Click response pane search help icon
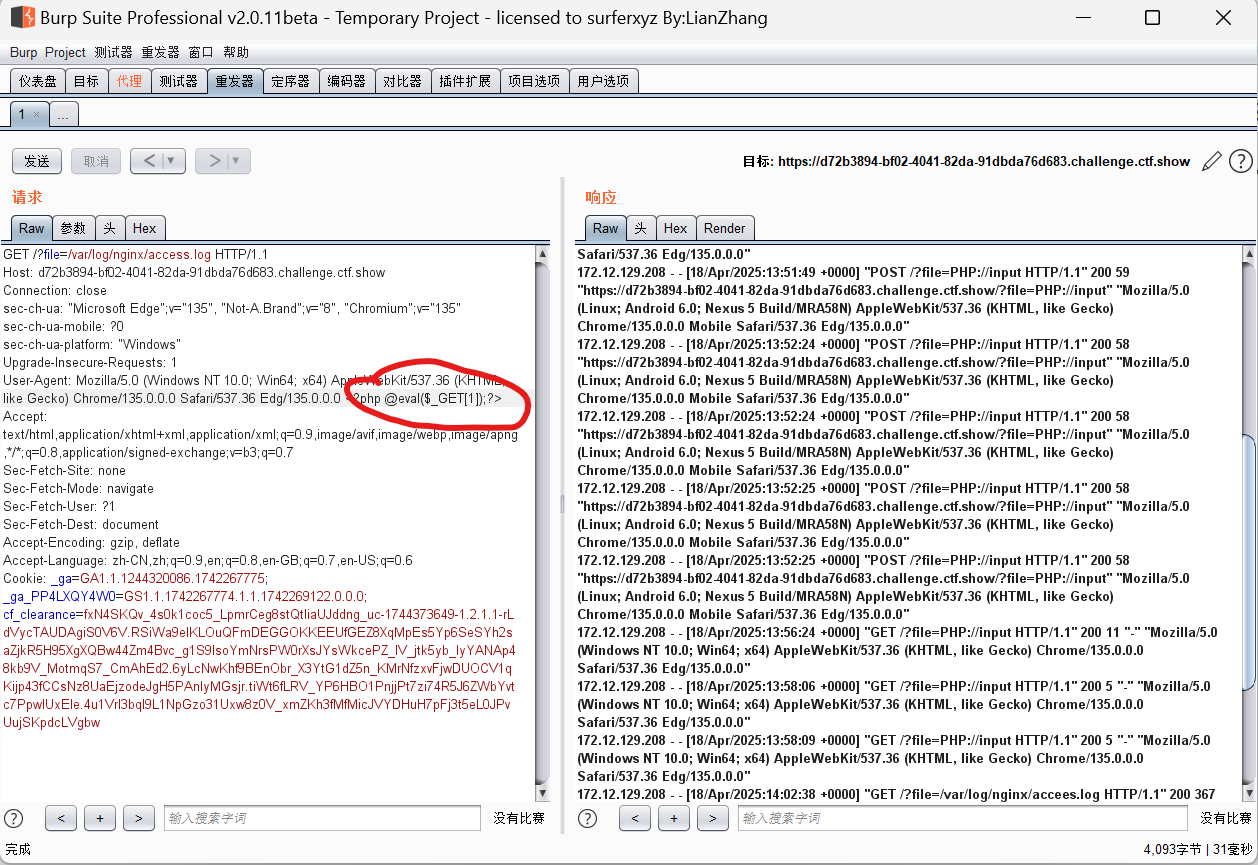This screenshot has height=865, width=1258. (x=588, y=818)
